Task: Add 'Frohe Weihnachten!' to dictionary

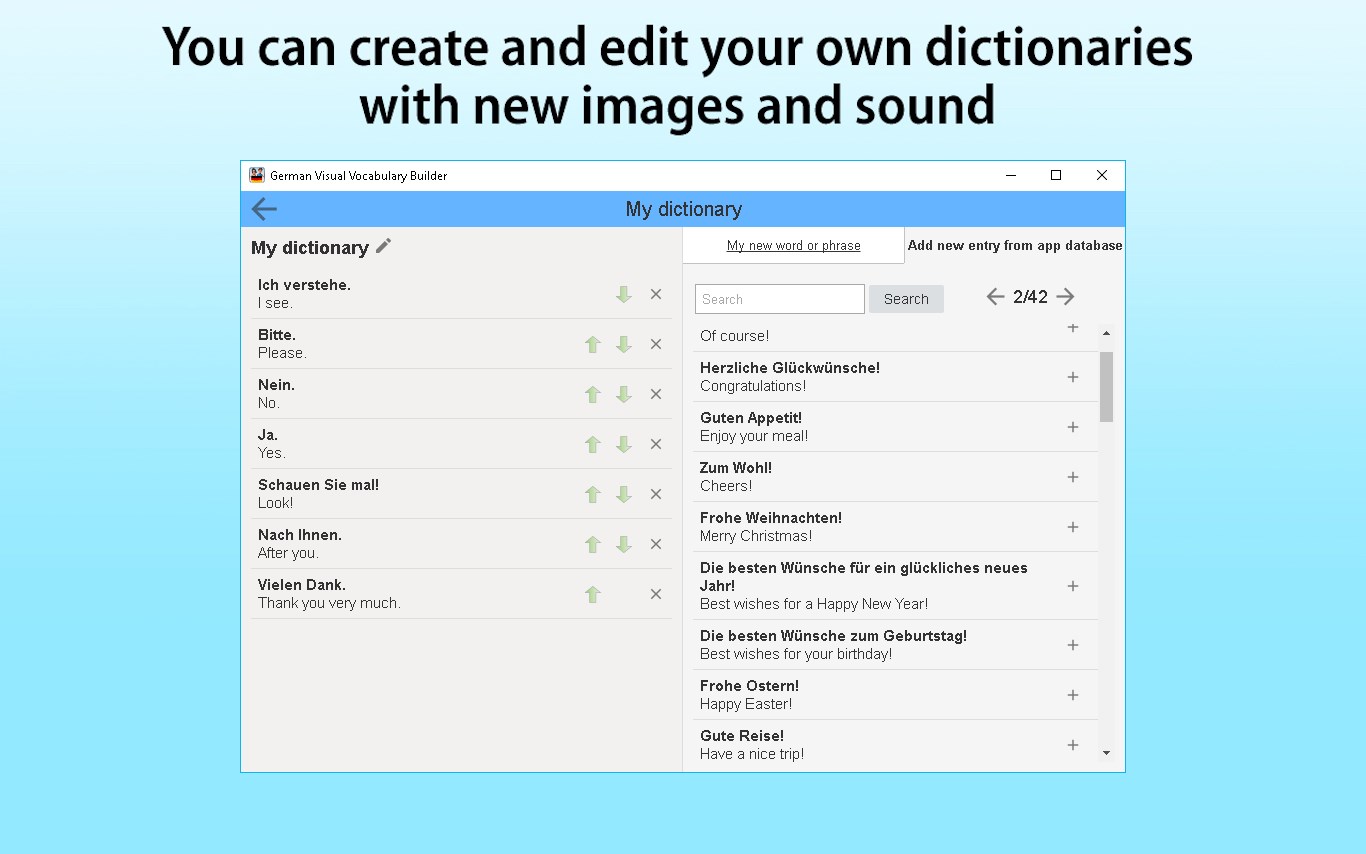Action: coord(1073,527)
